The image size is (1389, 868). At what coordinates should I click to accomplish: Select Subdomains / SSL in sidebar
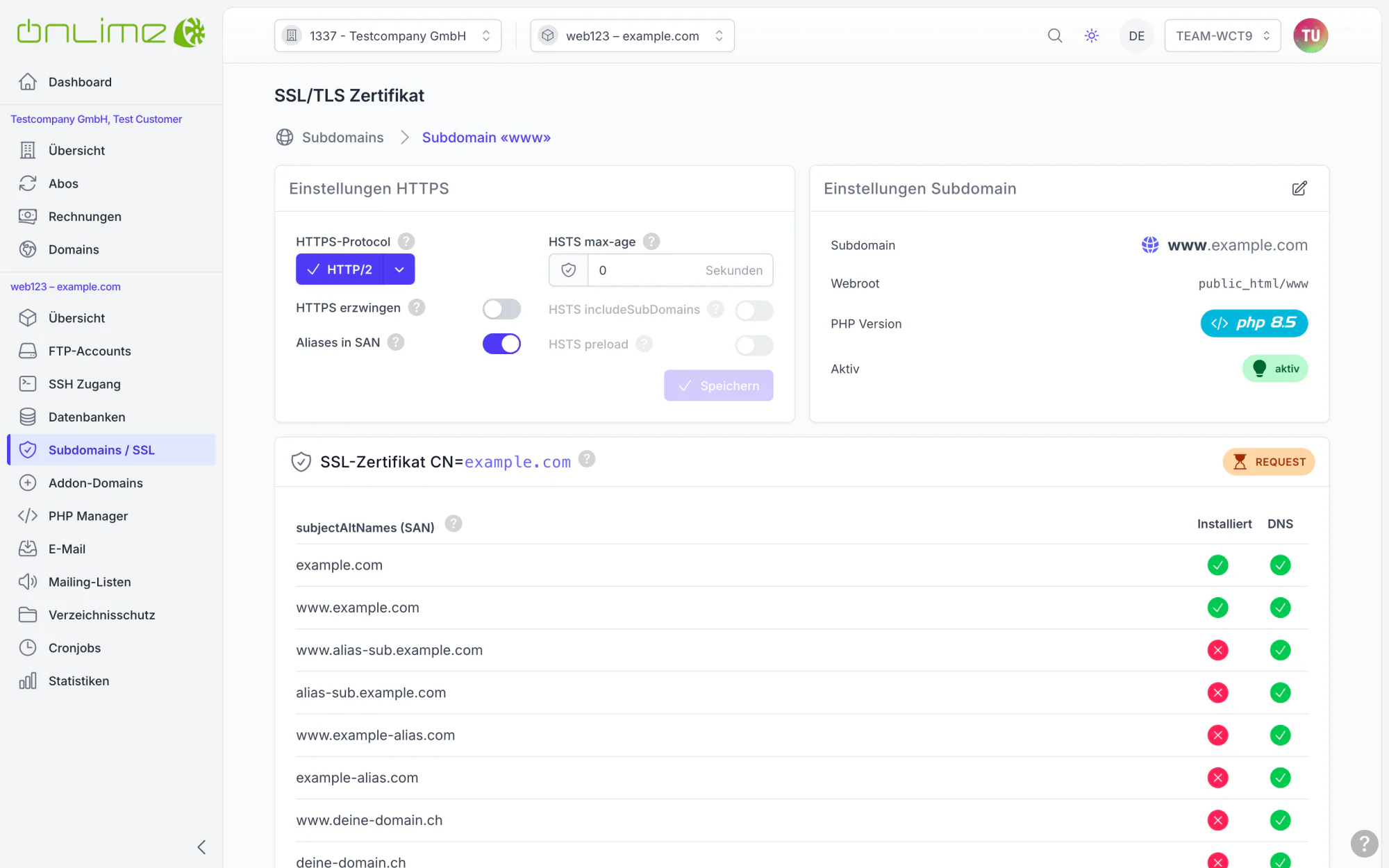click(111, 450)
